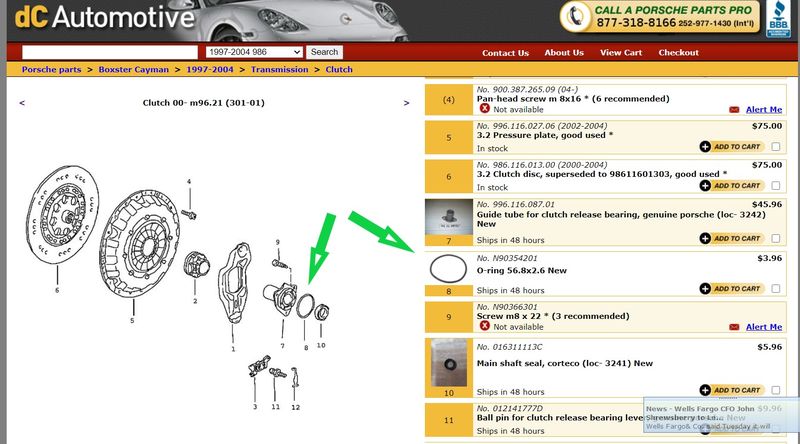Image resolution: width=800 pixels, height=444 pixels.
Task: Tick the checkbox for 3.2 Pressure plate
Action: pos(776,147)
